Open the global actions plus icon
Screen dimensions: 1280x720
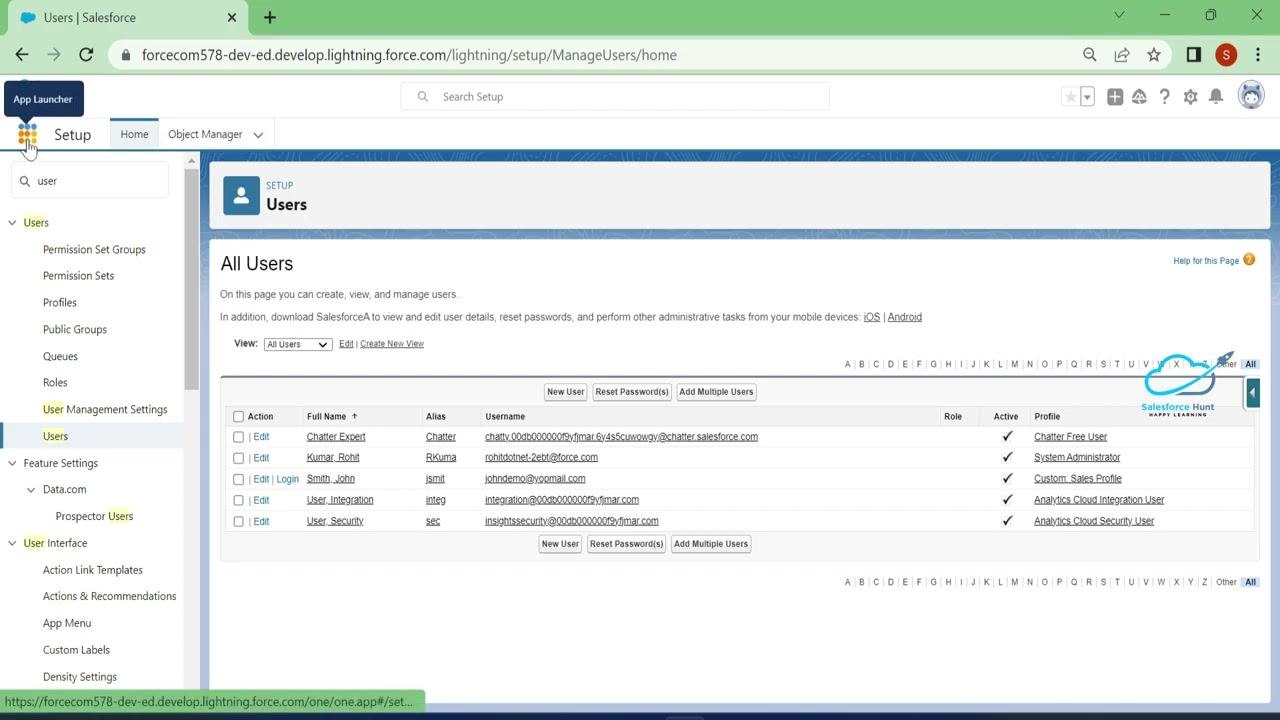tap(1115, 97)
